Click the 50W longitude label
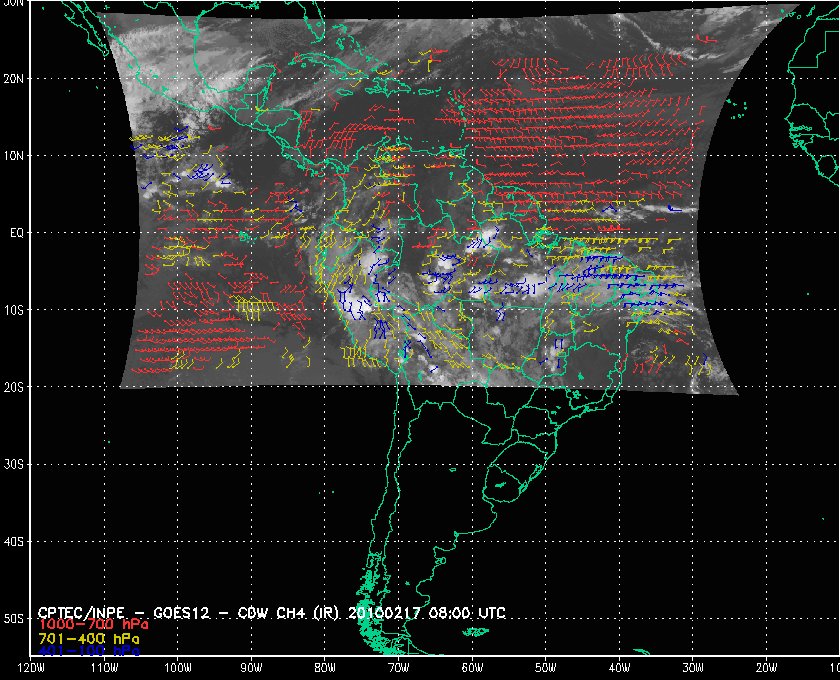The image size is (840, 680). [545, 668]
